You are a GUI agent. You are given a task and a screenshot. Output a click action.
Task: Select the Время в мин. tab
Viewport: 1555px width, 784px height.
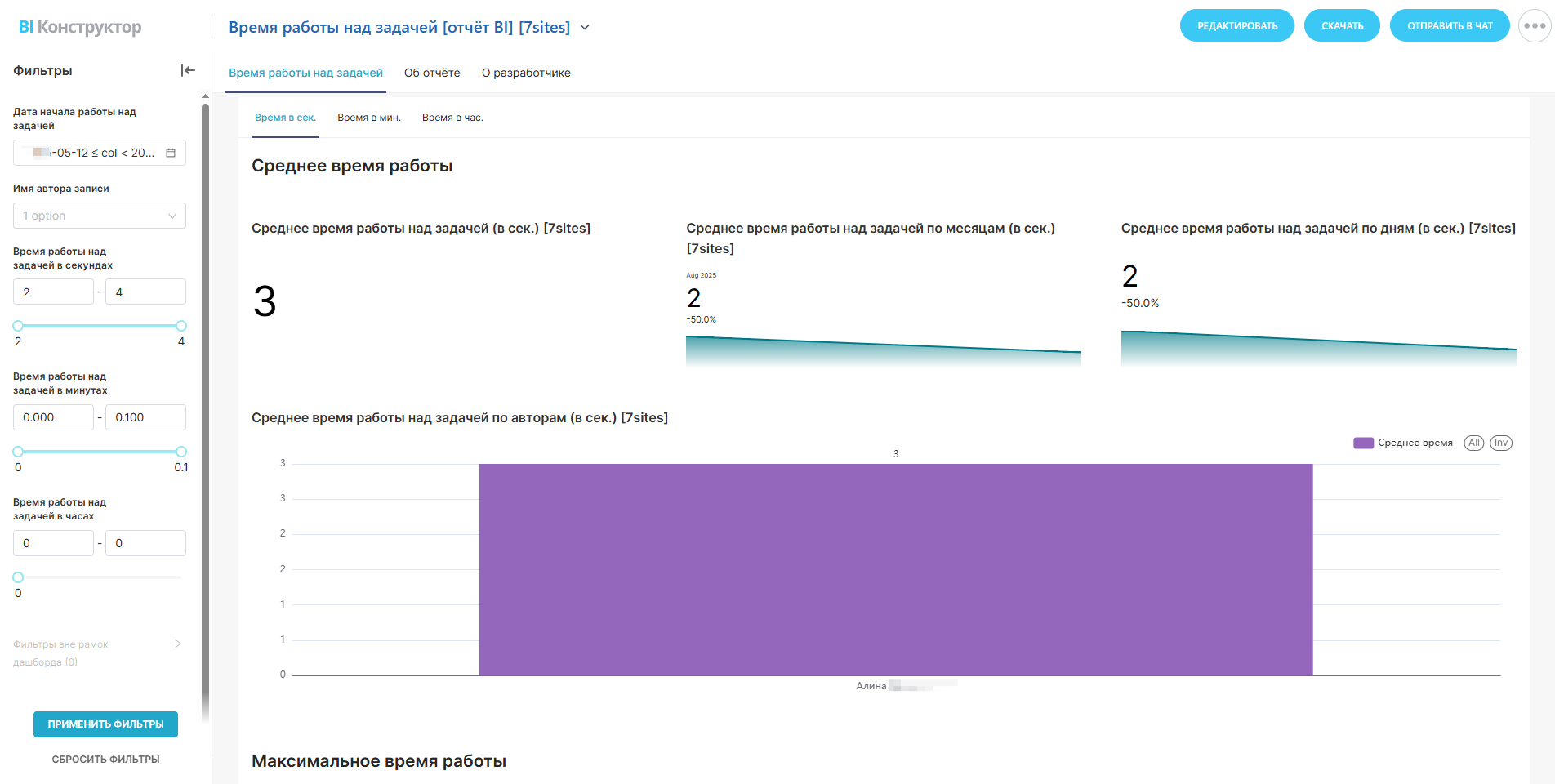point(369,118)
